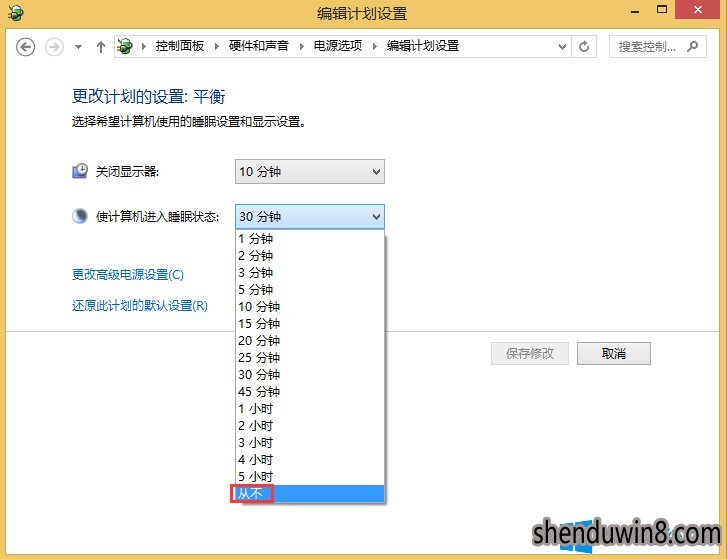Select 1 分钟 from sleep list
Screen dimensions: 727x559
[310, 239]
